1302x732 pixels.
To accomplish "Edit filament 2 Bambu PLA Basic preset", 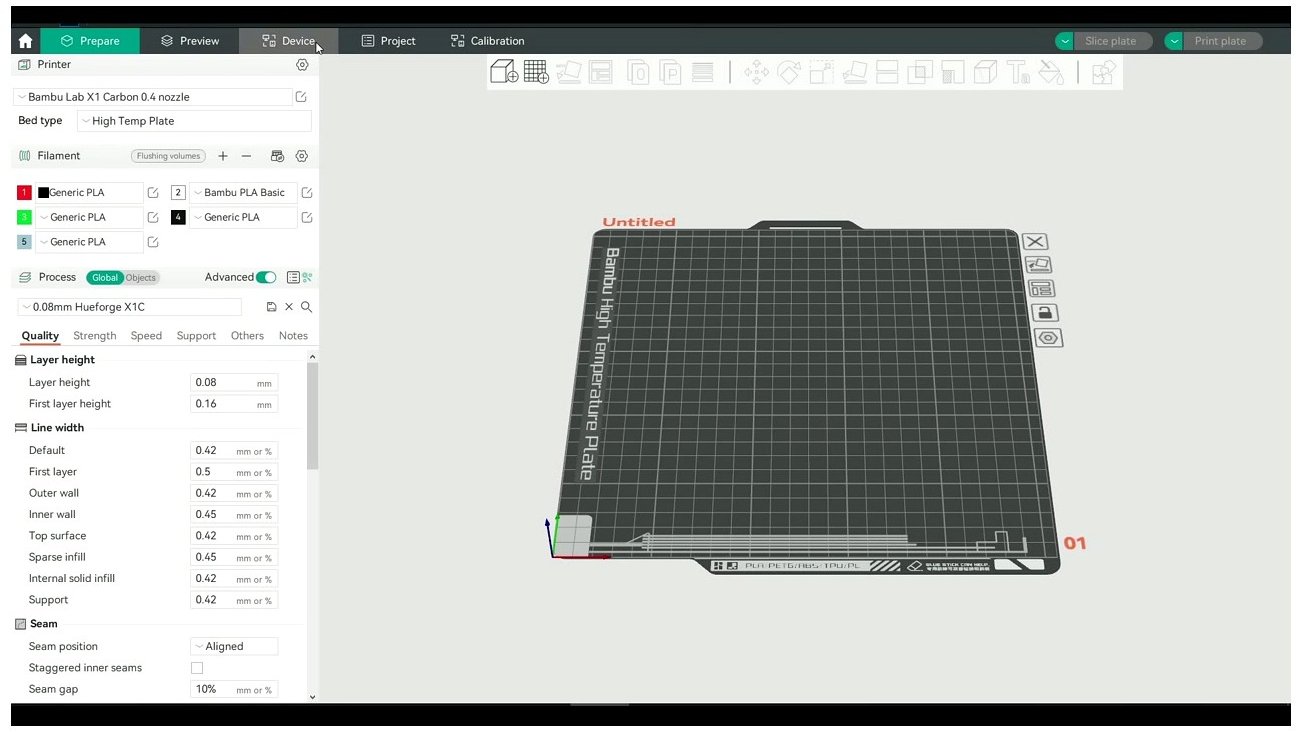I will (307, 192).
